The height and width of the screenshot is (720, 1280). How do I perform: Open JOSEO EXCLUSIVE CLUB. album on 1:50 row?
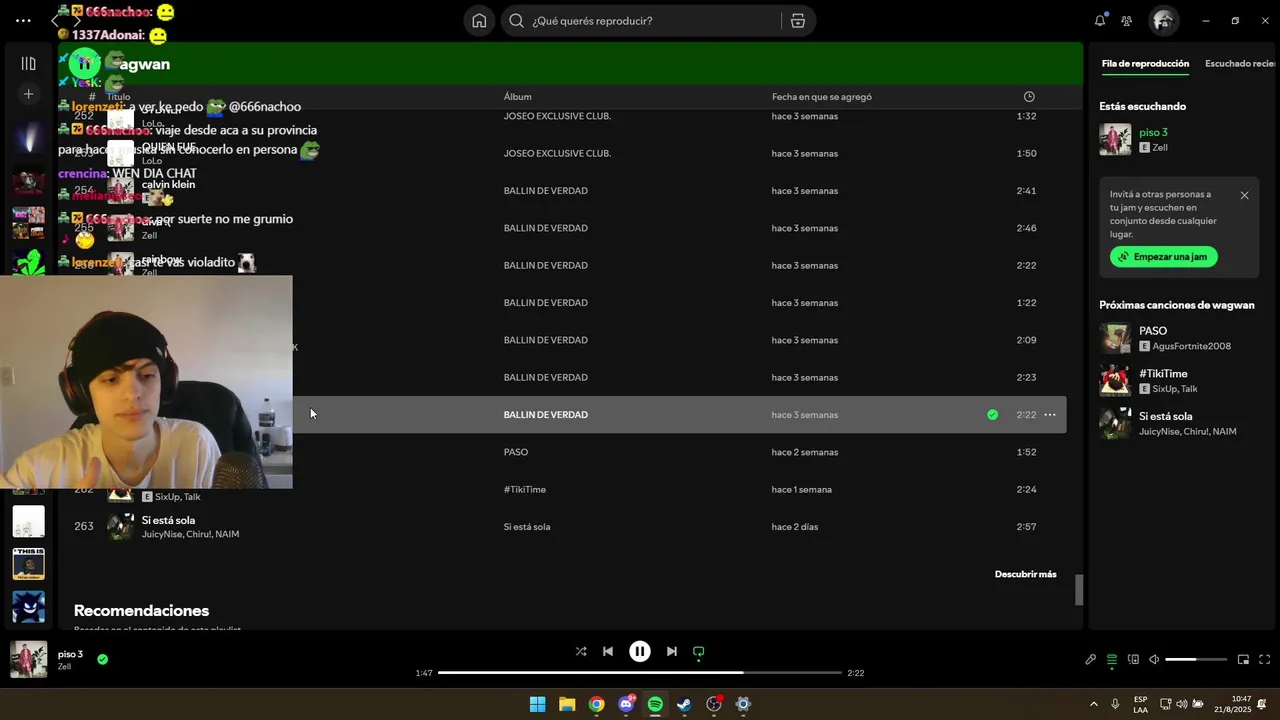coord(557,154)
